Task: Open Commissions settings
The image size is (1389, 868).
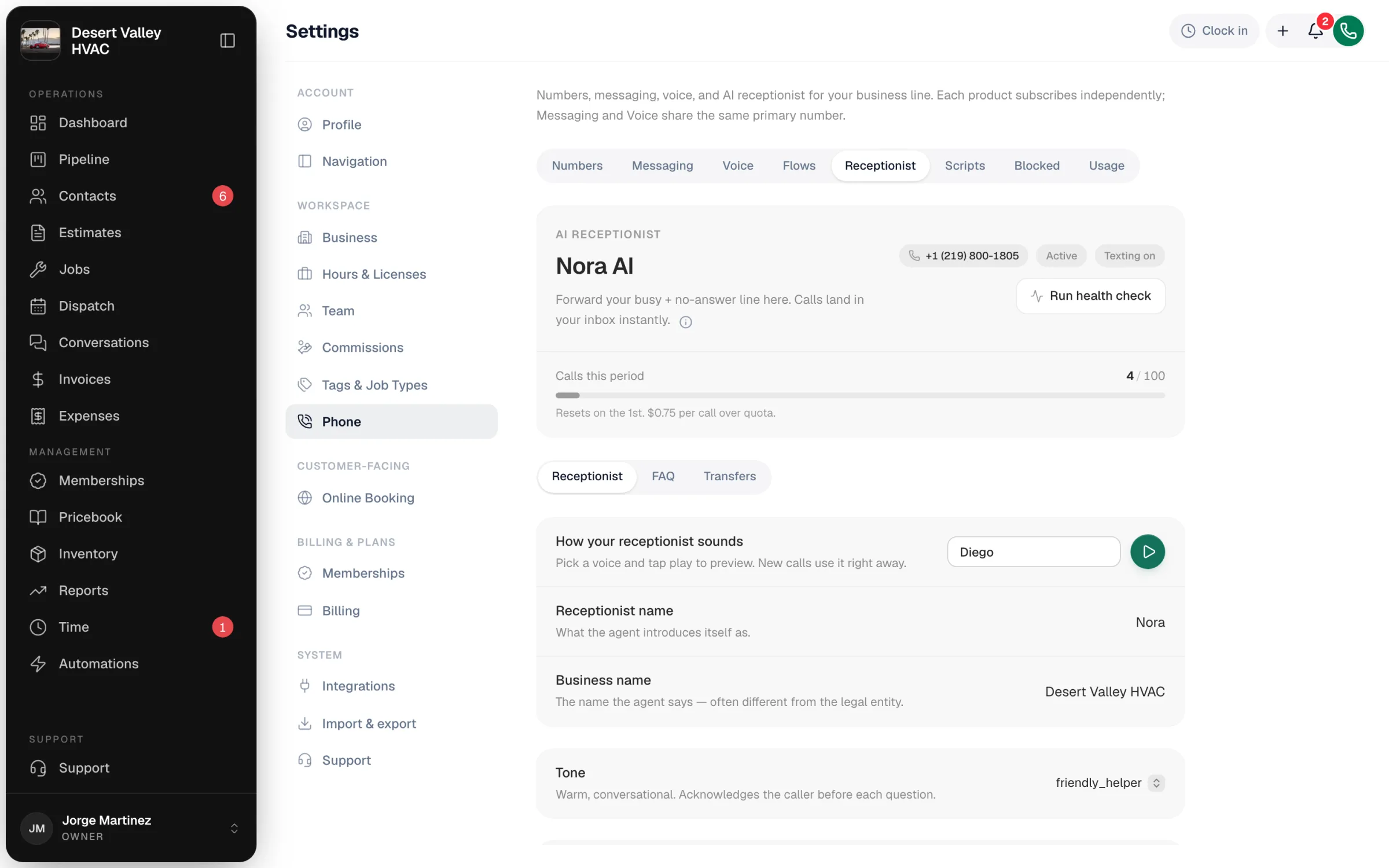Action: tap(391, 347)
